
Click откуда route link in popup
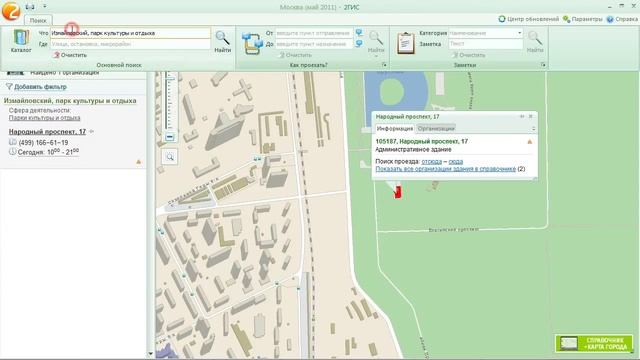[431, 162]
